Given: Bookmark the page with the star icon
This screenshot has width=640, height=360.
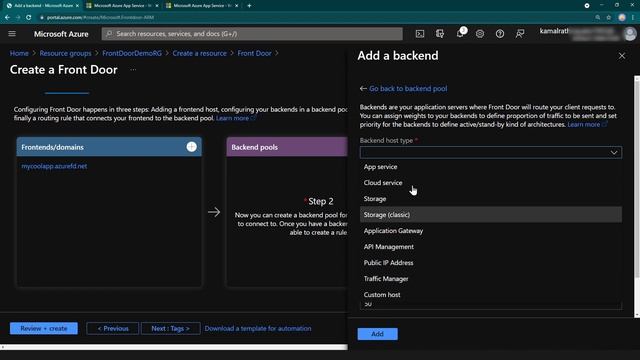Looking at the screenshot, I should click(x=609, y=18).
